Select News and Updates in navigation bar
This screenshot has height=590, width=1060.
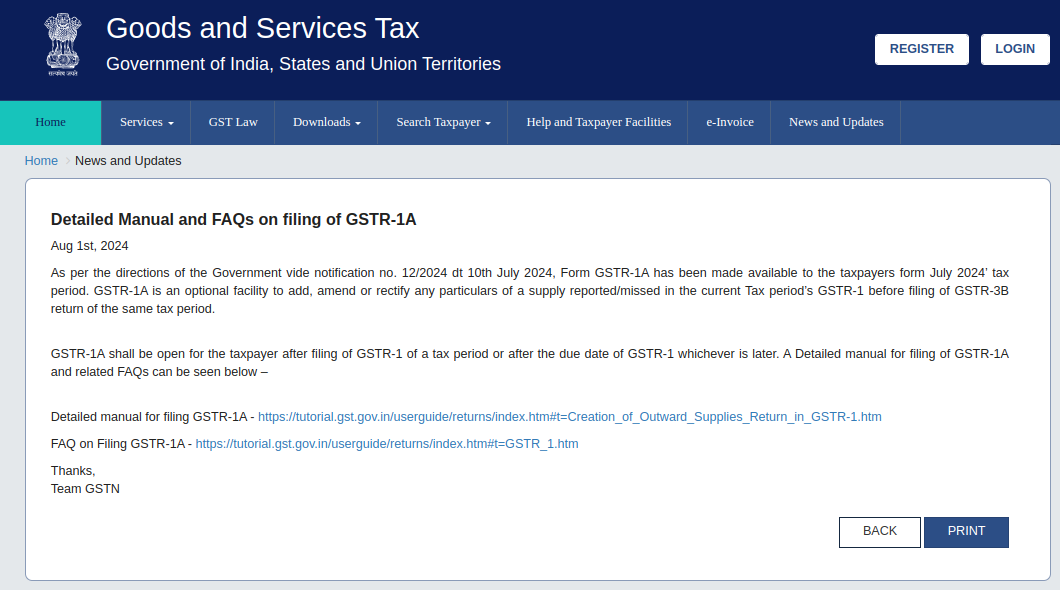point(836,122)
